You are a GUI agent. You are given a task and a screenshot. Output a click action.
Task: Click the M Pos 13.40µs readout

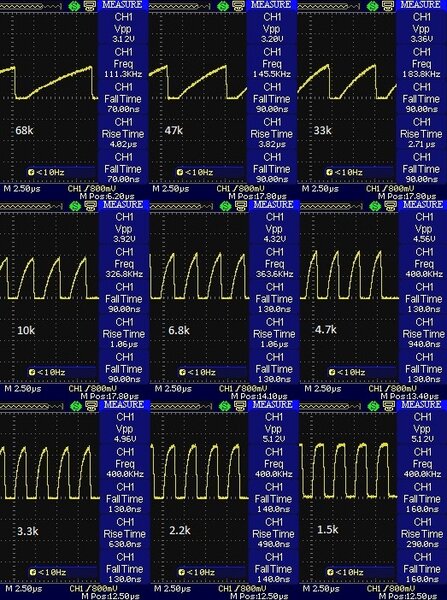[x=408, y=397]
